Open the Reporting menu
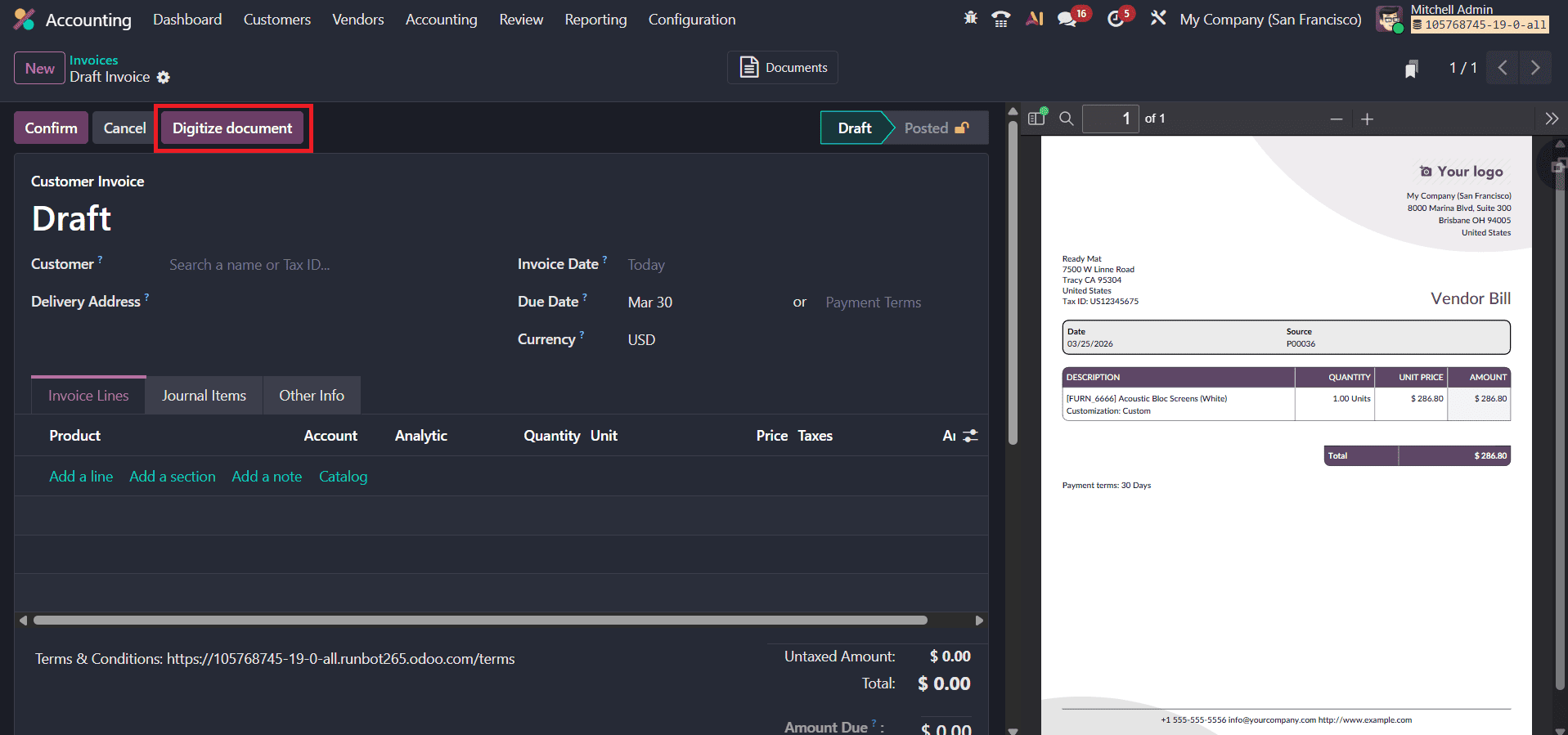 click(x=595, y=20)
